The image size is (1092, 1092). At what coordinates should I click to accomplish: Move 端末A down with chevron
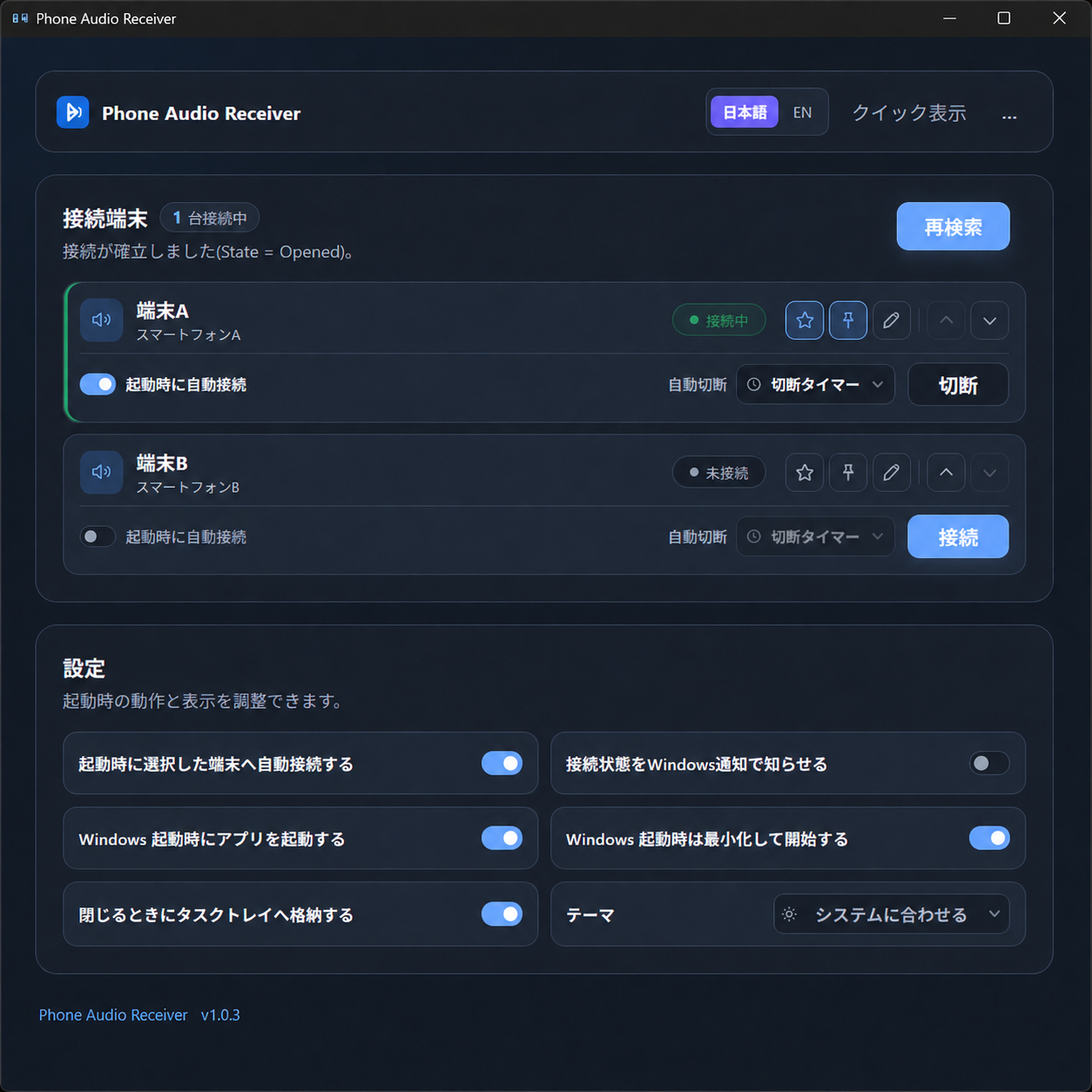pos(990,320)
